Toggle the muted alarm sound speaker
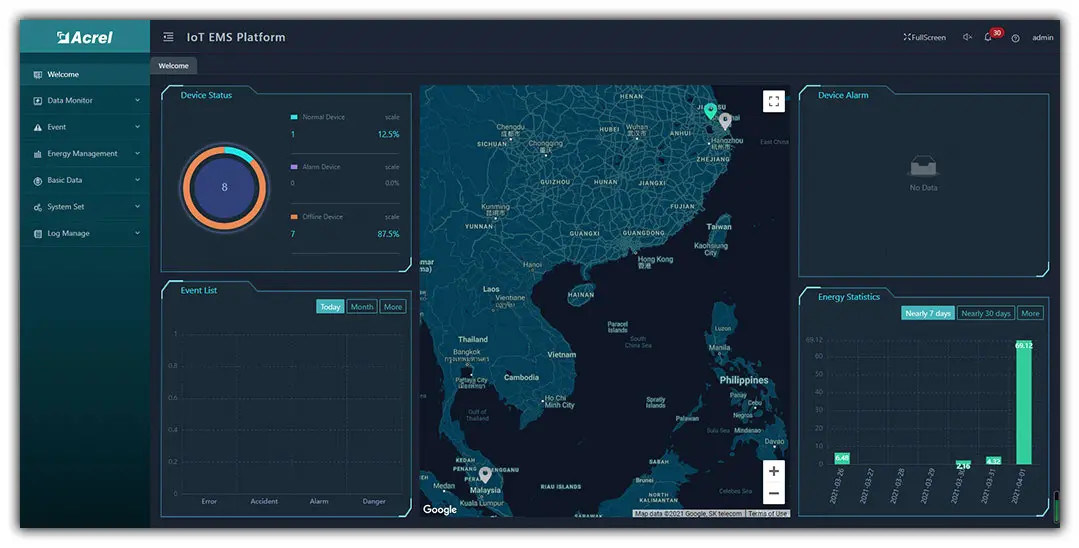The image size is (1079, 548). pos(967,38)
